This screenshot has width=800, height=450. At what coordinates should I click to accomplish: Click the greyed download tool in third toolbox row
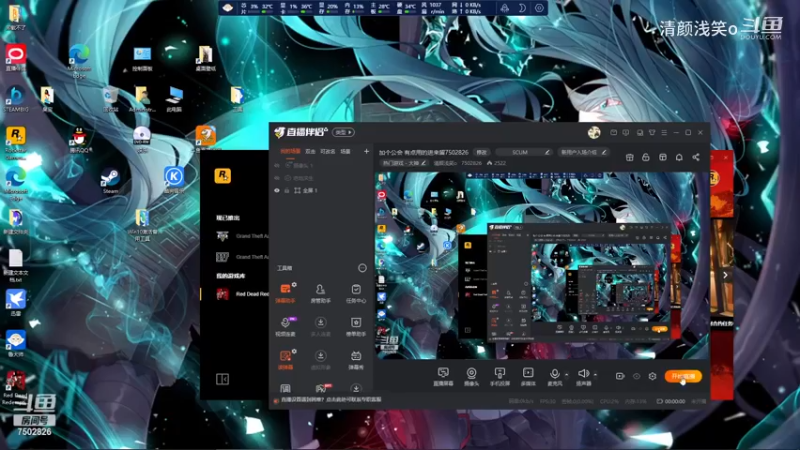(x=320, y=356)
